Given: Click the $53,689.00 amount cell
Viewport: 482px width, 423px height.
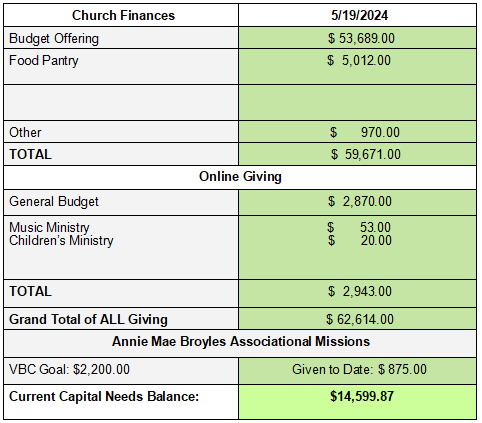Looking at the screenshot, I should tap(357, 38).
